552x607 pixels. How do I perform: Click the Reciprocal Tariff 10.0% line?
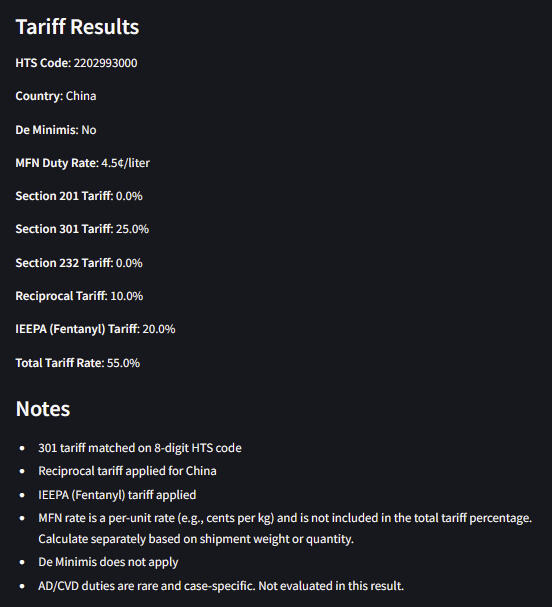[79, 296]
